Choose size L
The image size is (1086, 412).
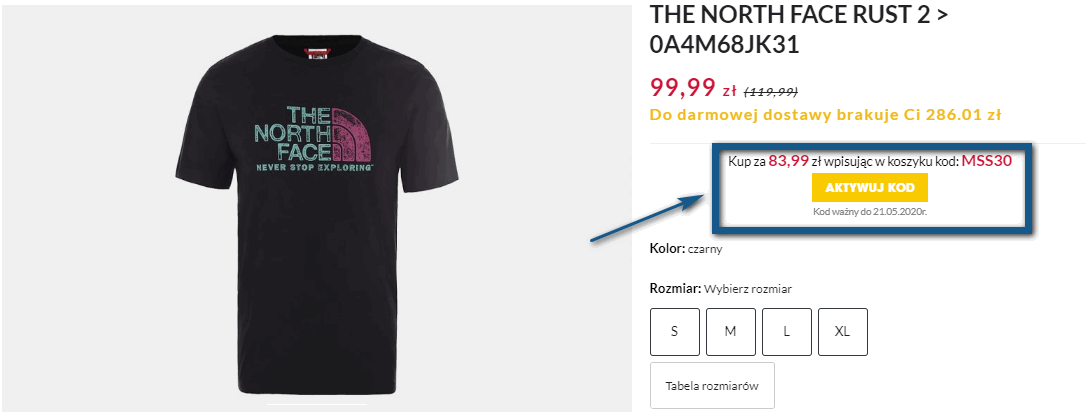coord(787,332)
